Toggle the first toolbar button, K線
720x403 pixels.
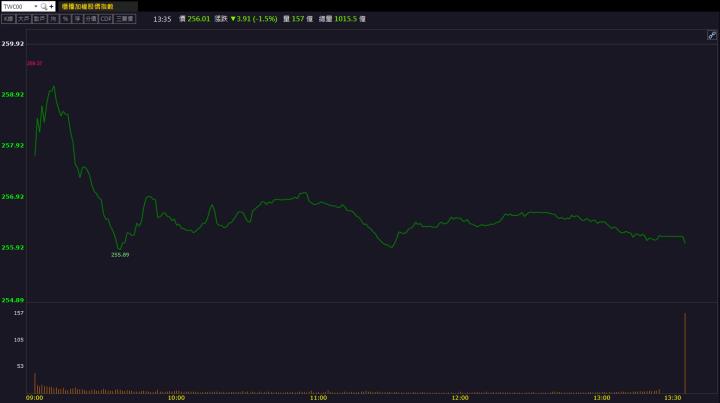click(9, 19)
